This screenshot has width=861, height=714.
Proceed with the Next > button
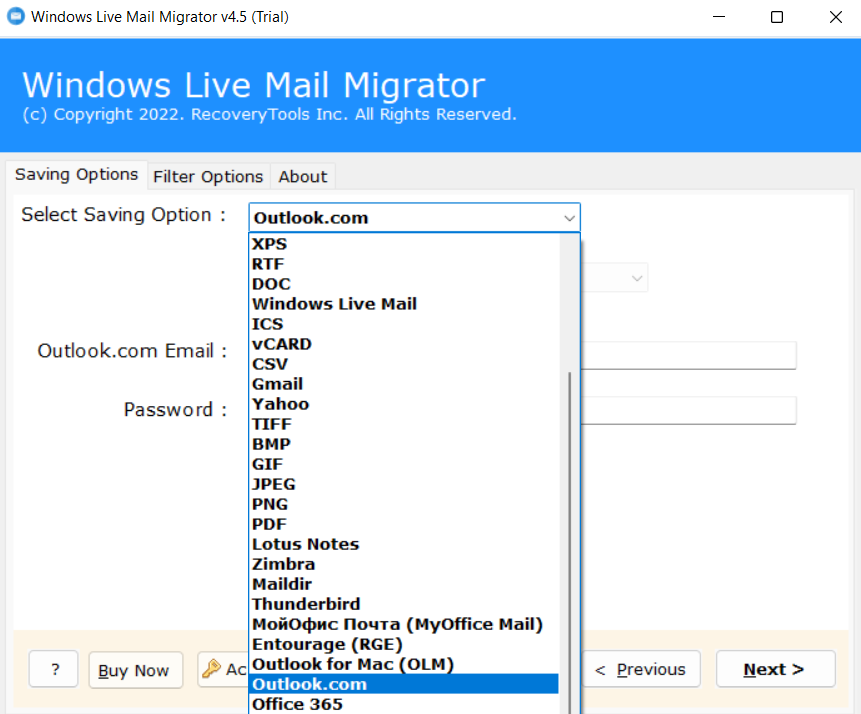(x=775, y=669)
